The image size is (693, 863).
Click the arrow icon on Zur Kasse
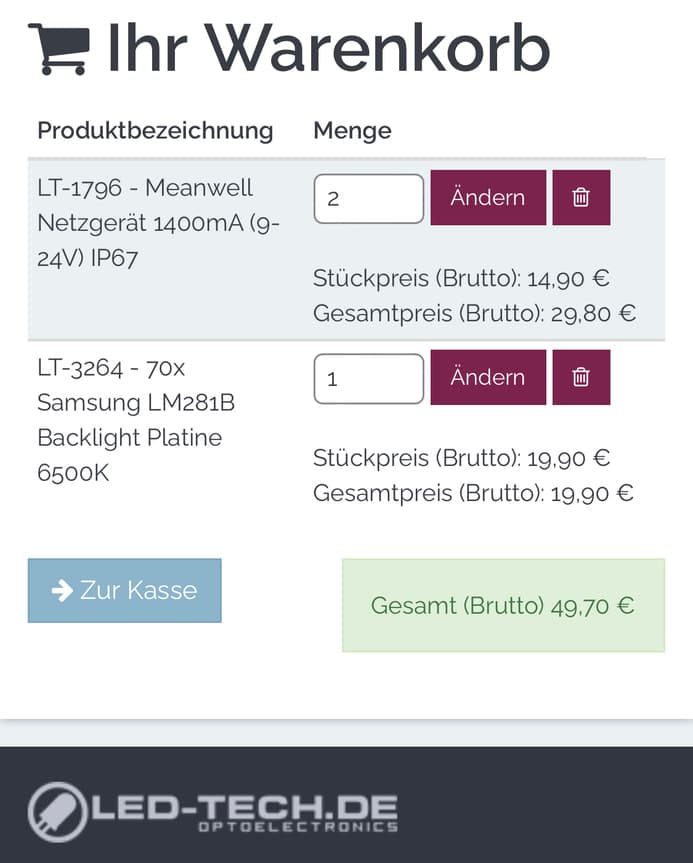click(62, 591)
